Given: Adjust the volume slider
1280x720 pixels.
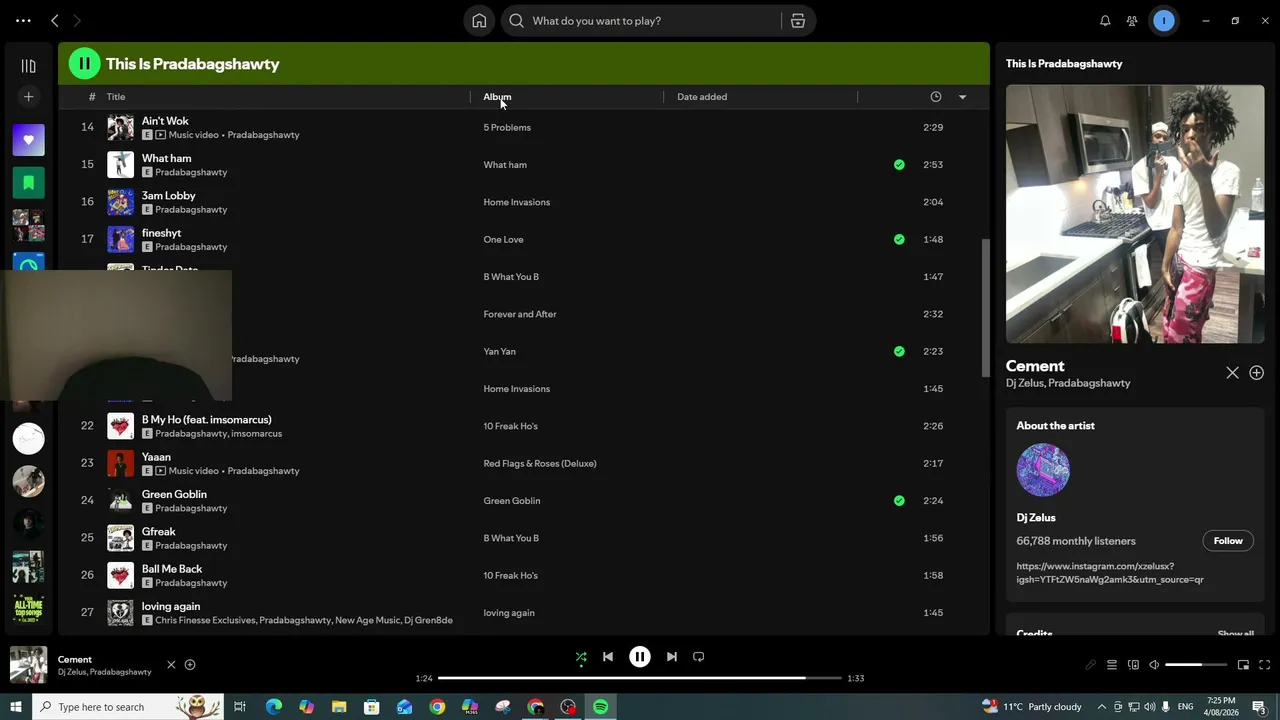Looking at the screenshot, I should point(1196,665).
